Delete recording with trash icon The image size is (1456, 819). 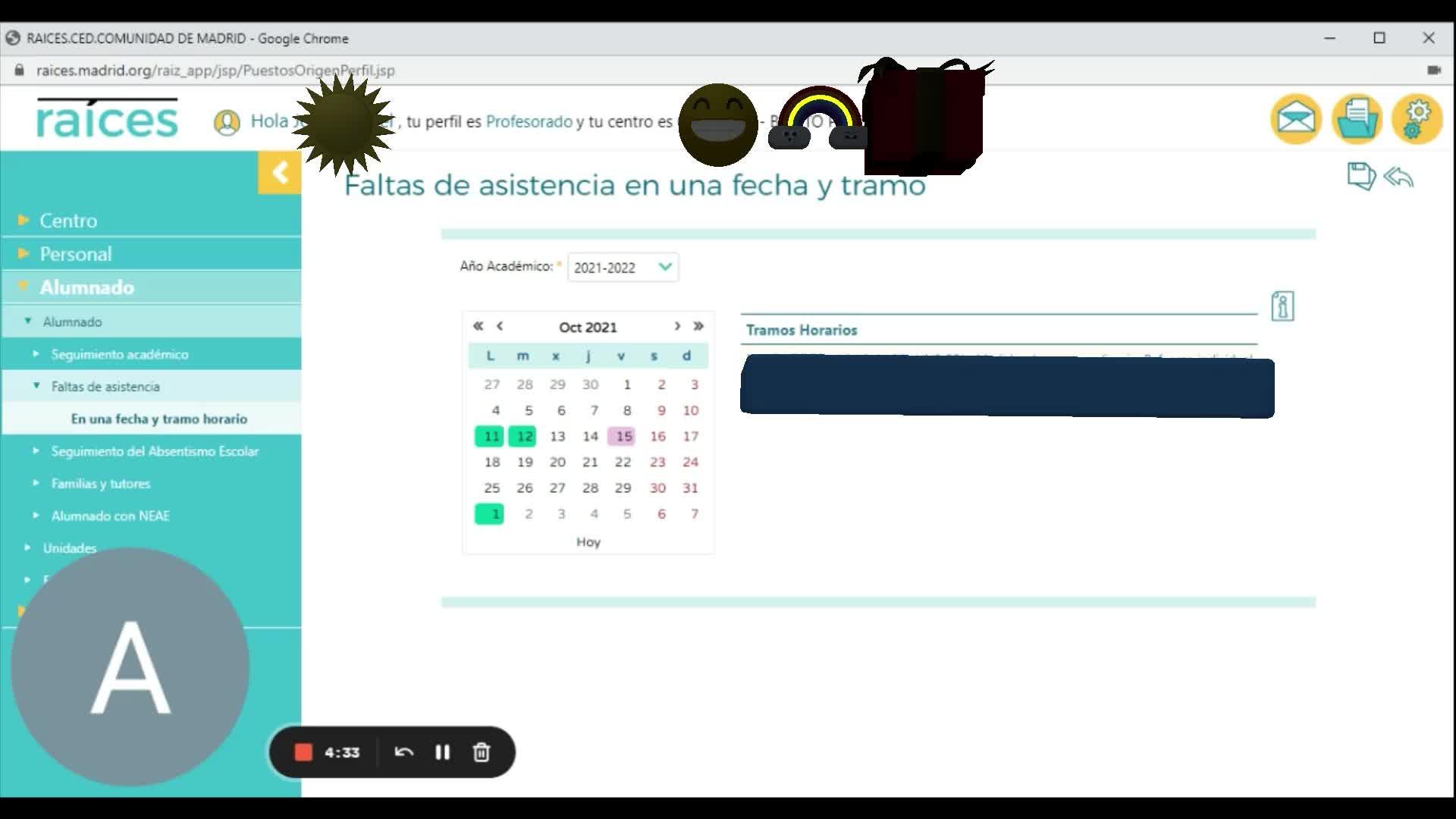pos(481,752)
